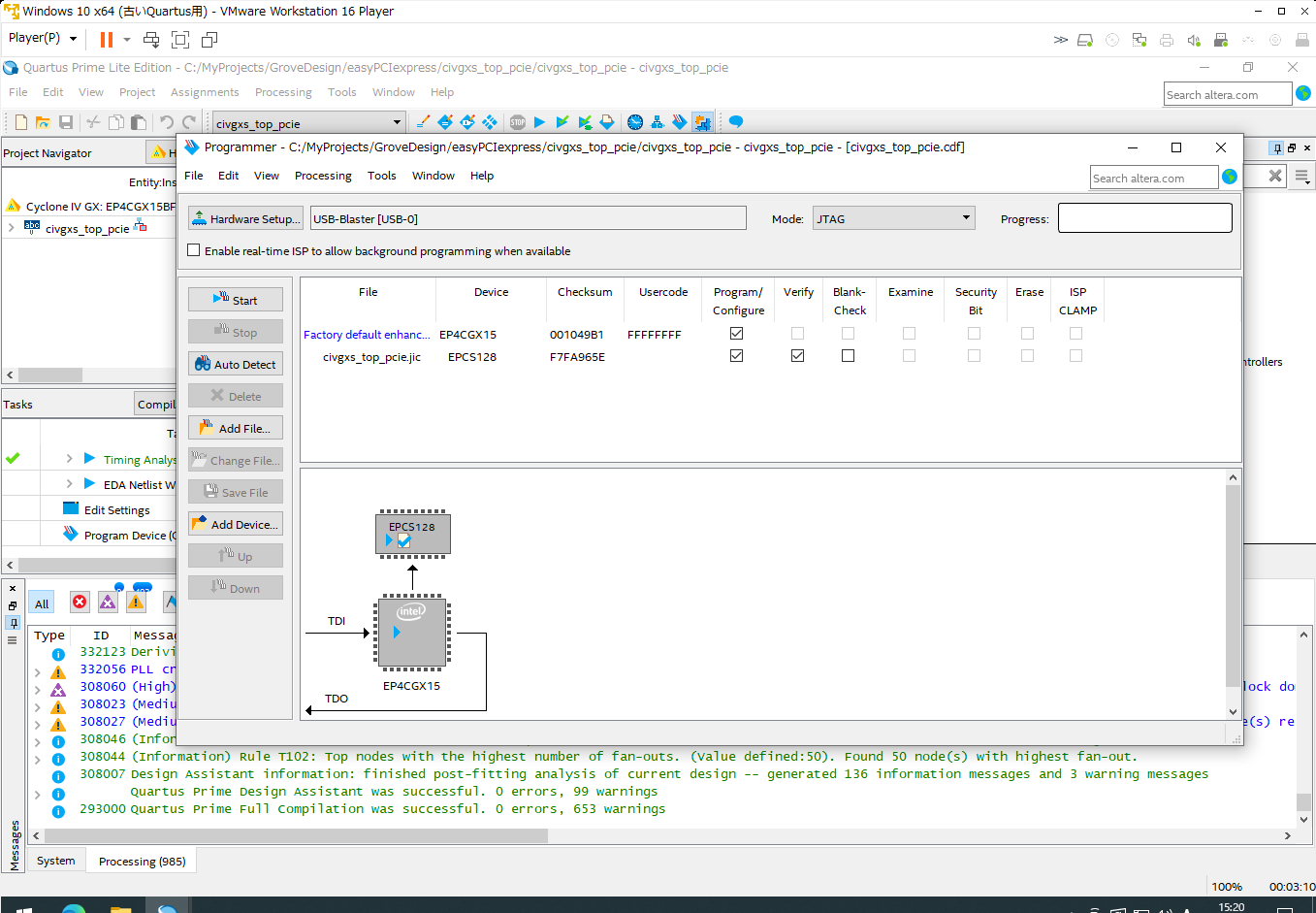Toggle Program/Configure for Factory default row
The image size is (1316, 913).
click(x=736, y=333)
